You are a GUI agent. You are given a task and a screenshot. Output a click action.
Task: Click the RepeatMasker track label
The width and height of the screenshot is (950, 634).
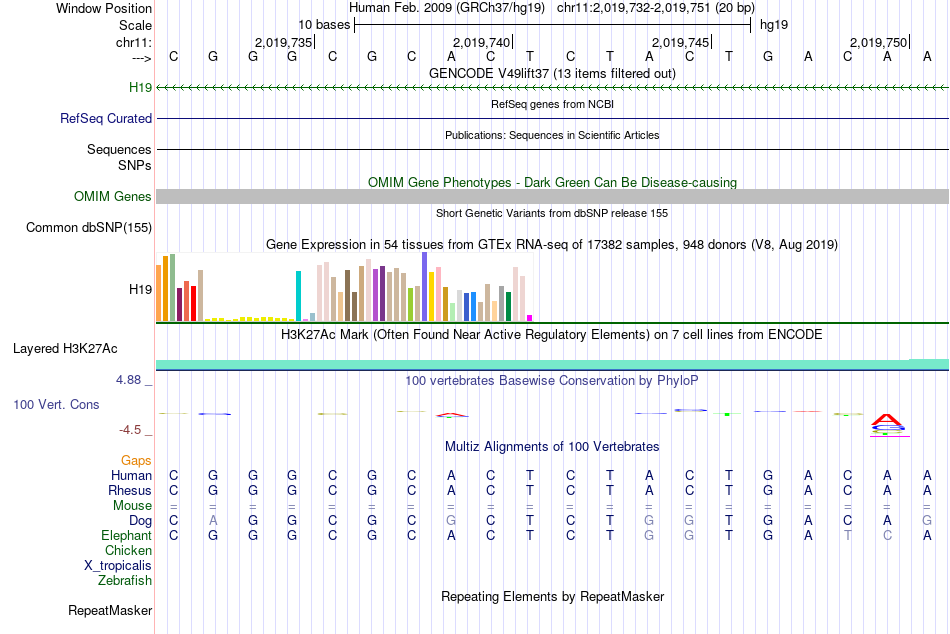pos(110,610)
